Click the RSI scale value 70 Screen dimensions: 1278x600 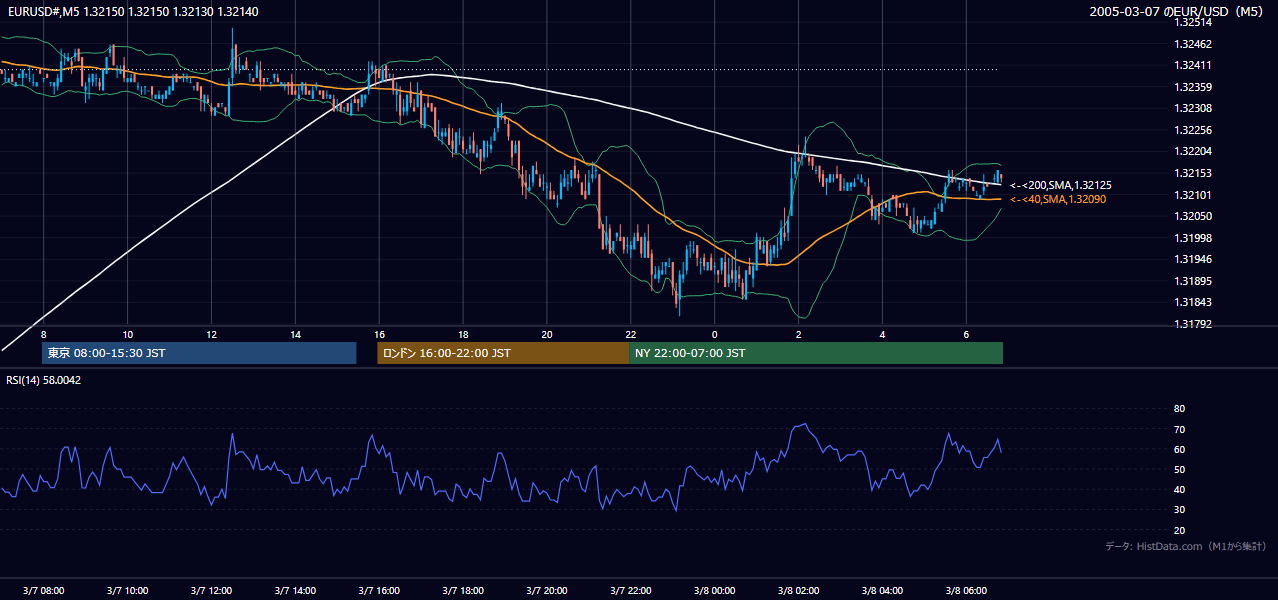pos(1179,429)
